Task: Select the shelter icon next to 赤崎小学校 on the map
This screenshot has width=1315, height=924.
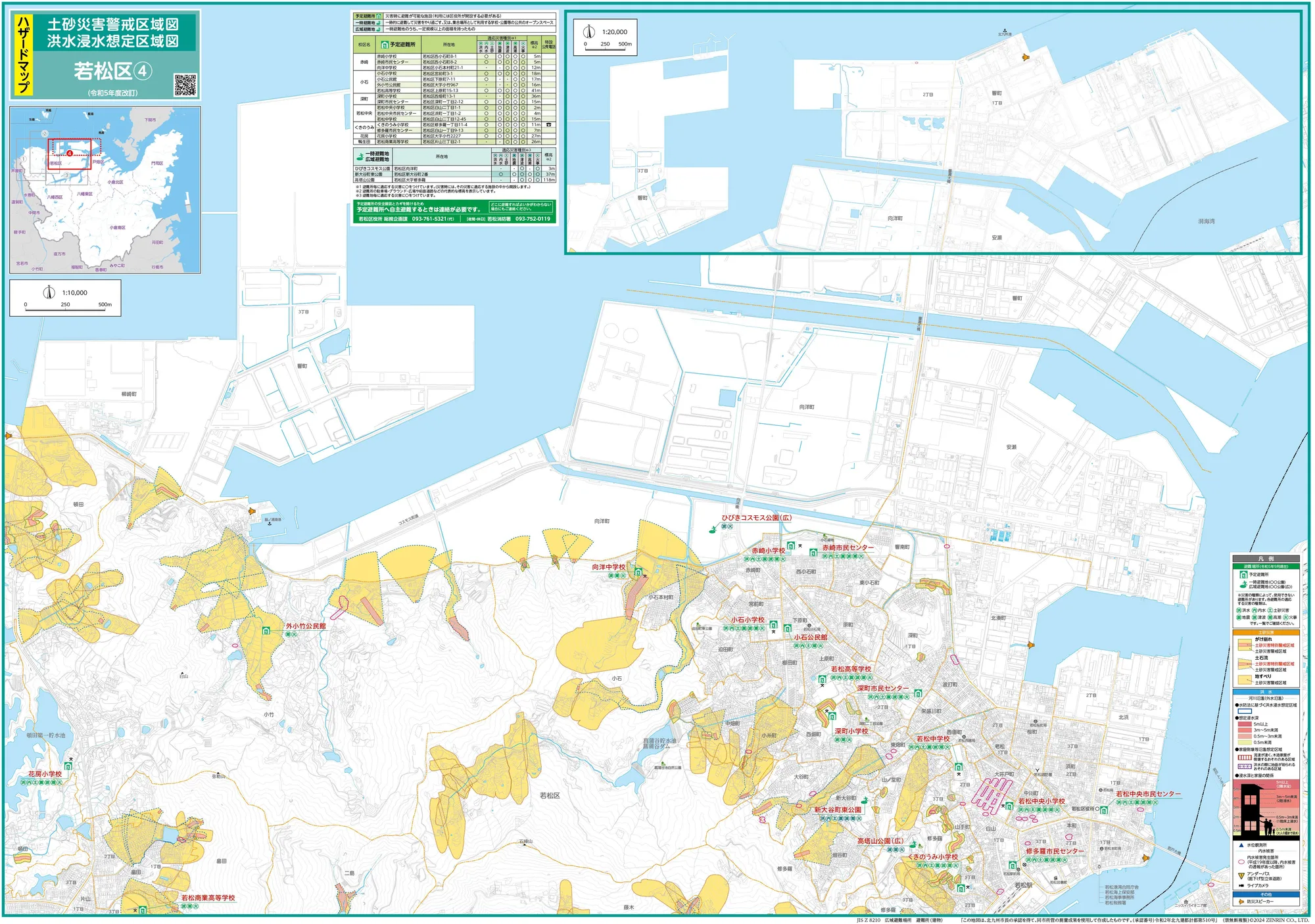Action: (791, 545)
